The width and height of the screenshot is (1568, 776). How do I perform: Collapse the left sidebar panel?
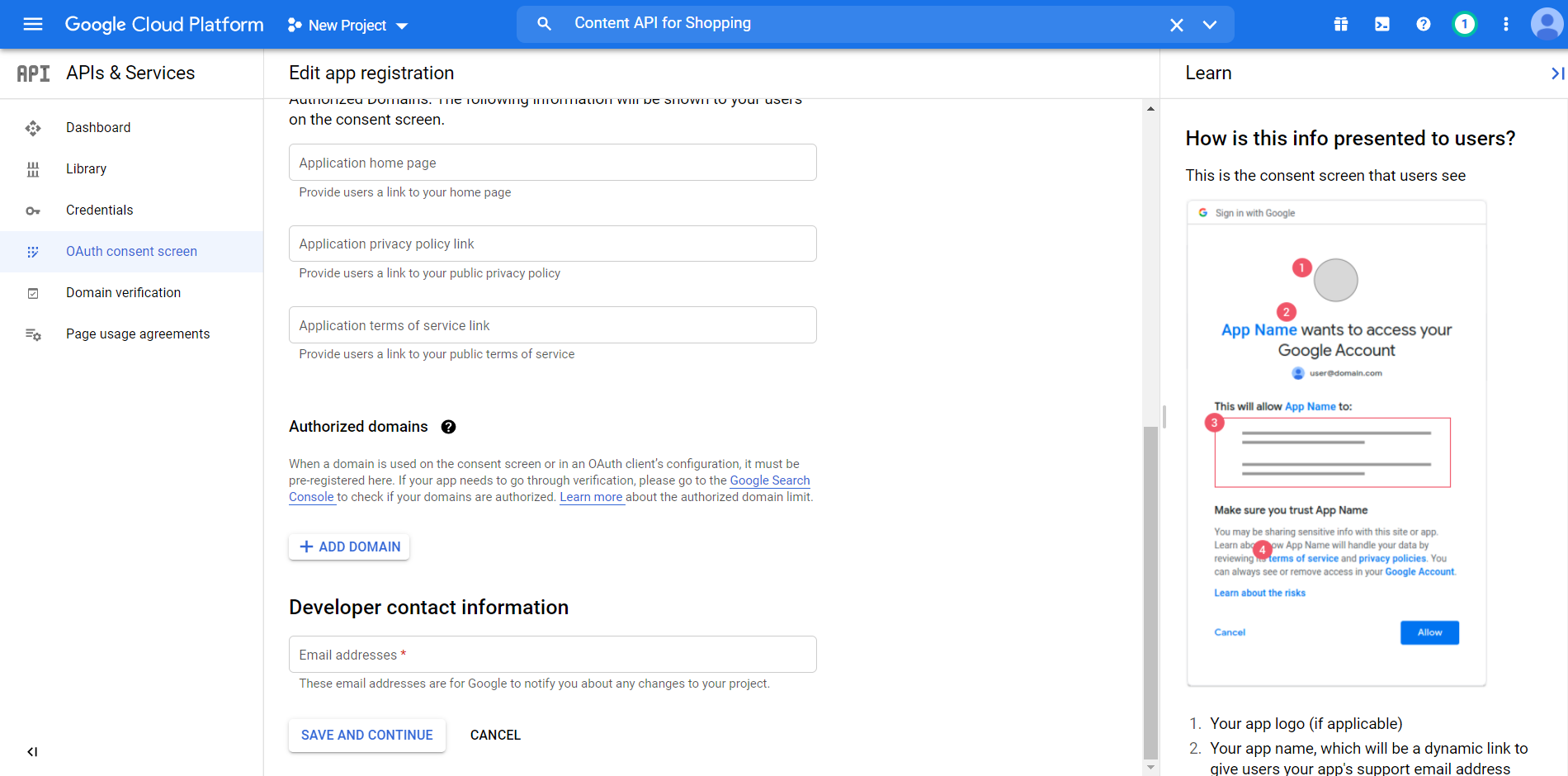[x=32, y=751]
